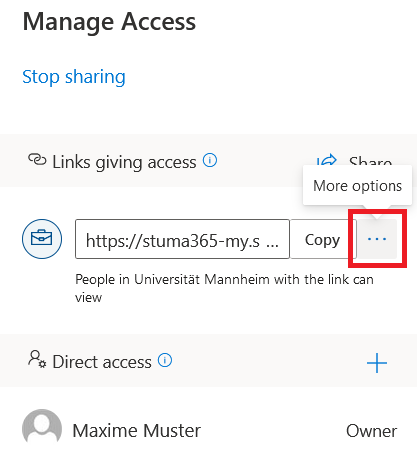Screen dimensions: 417x461
Task: Click the Owner role label
Action: [x=371, y=431]
